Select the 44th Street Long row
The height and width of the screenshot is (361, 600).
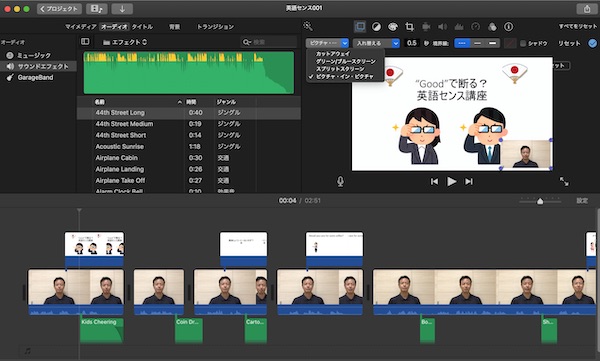click(189, 113)
